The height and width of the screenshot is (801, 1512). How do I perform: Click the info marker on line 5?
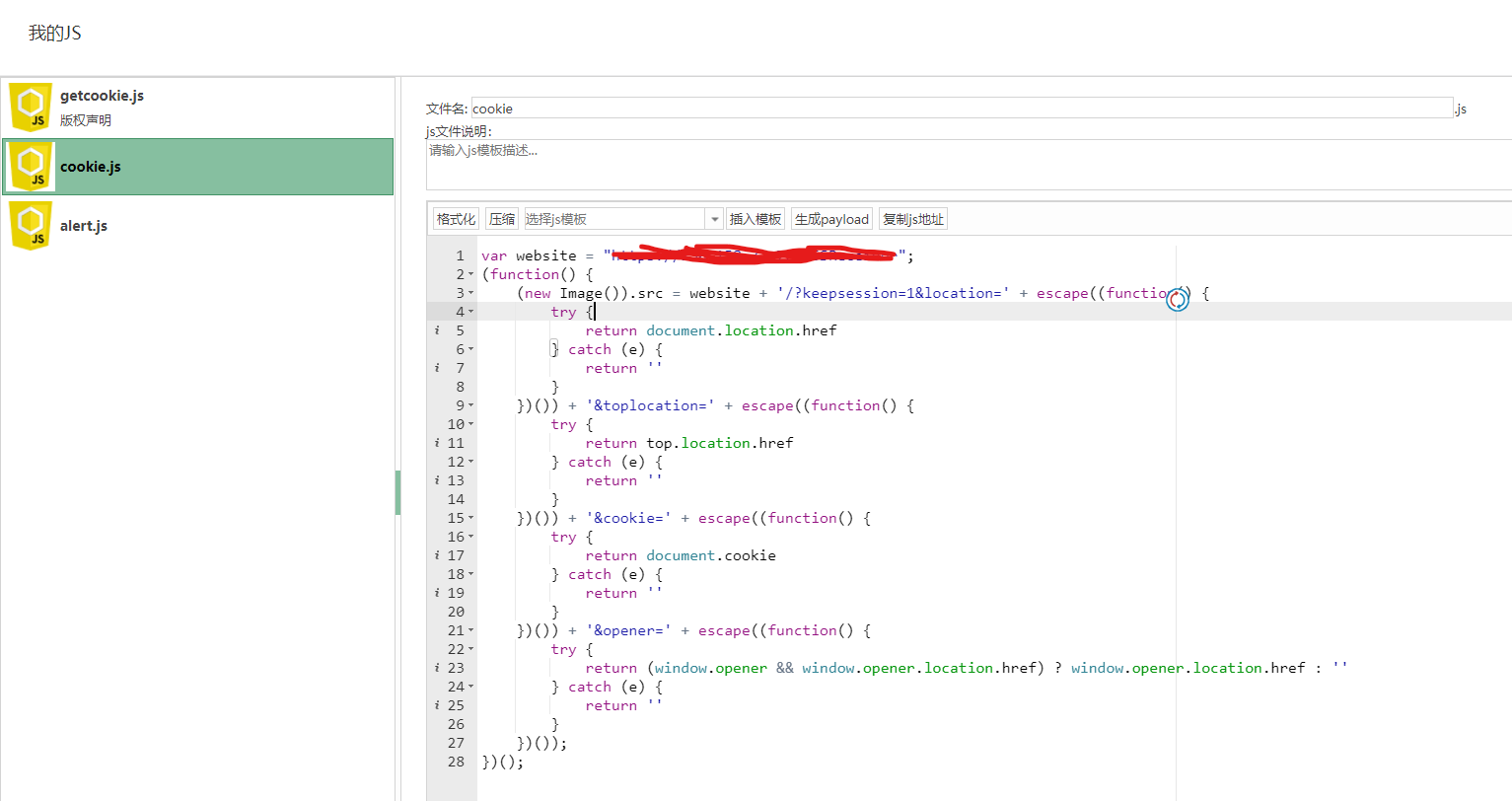(437, 331)
